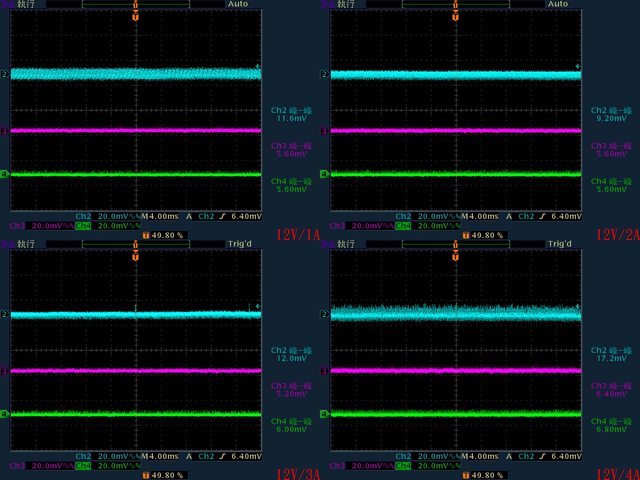Open the 6.40mV trigger level readout in the 12V/3A panel
Viewport: 640px width, 480px height.
click(x=246, y=456)
